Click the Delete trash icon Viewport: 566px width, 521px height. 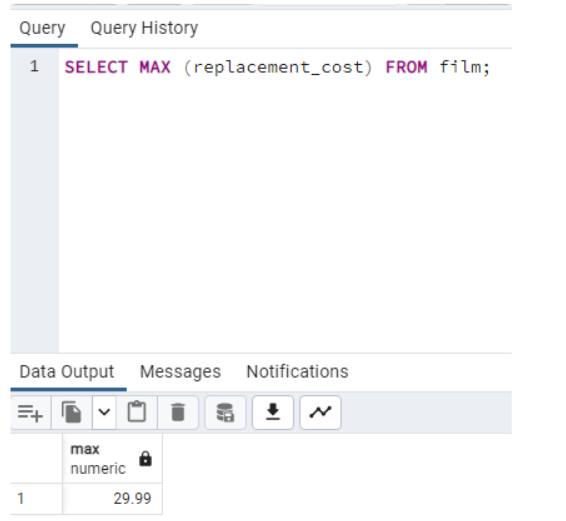point(178,412)
